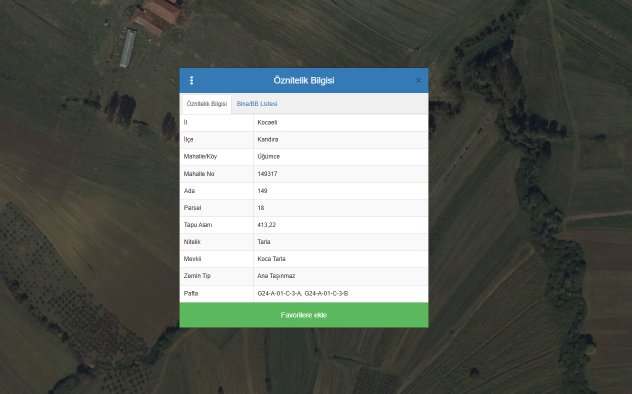
Task: Click the Mahalle No value 149317
Action: tap(267, 174)
